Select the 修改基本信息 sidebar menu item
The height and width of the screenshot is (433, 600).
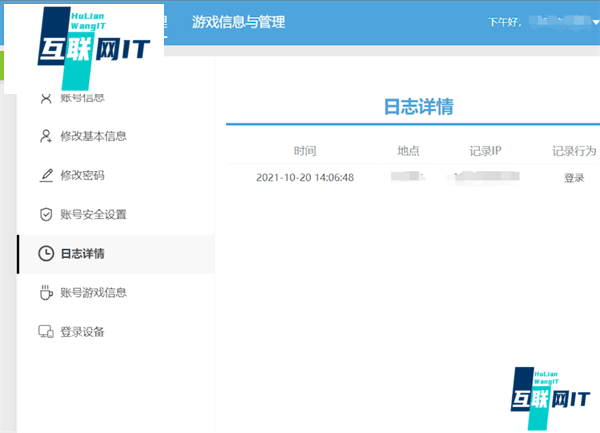pos(93,136)
